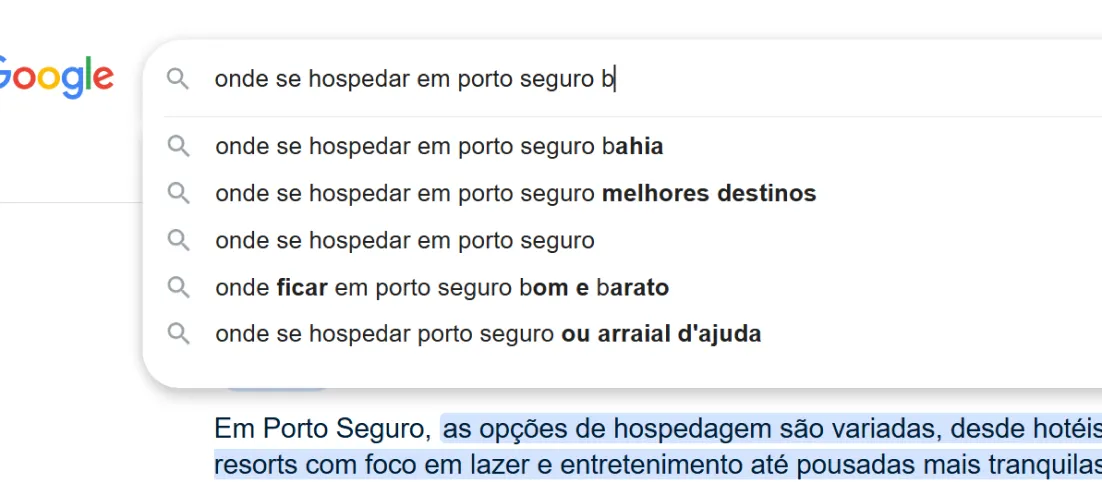The width and height of the screenshot is (1102, 482).
Task: Click the search icon beside plain 'porto seguro' suggestion
Action: click(x=179, y=240)
